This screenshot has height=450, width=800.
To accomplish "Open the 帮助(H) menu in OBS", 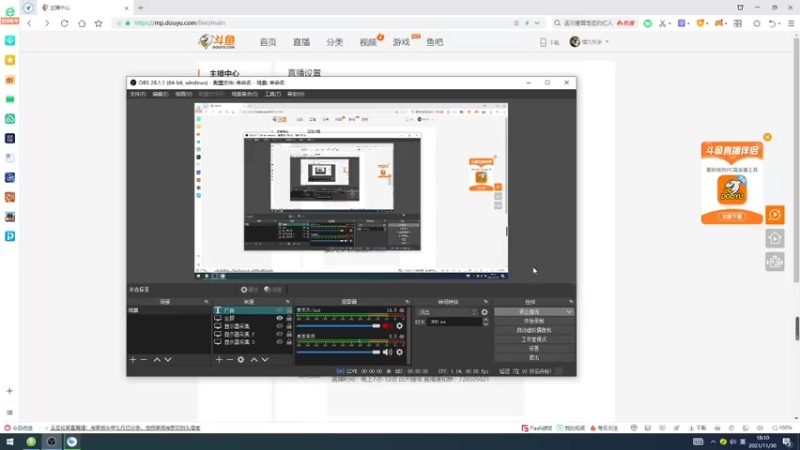I will (295, 94).
